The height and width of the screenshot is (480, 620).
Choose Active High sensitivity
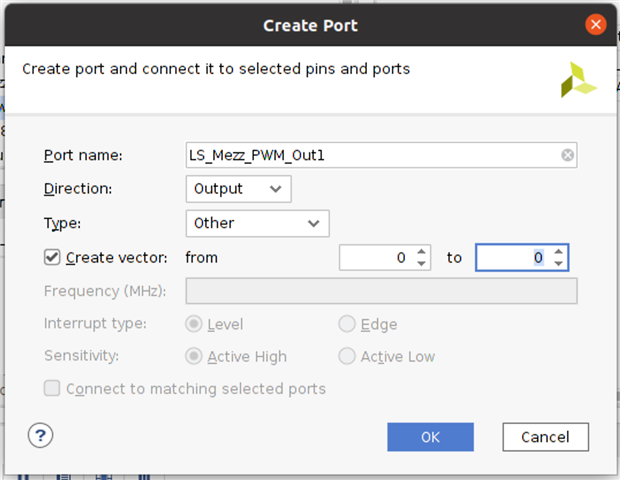(194, 356)
